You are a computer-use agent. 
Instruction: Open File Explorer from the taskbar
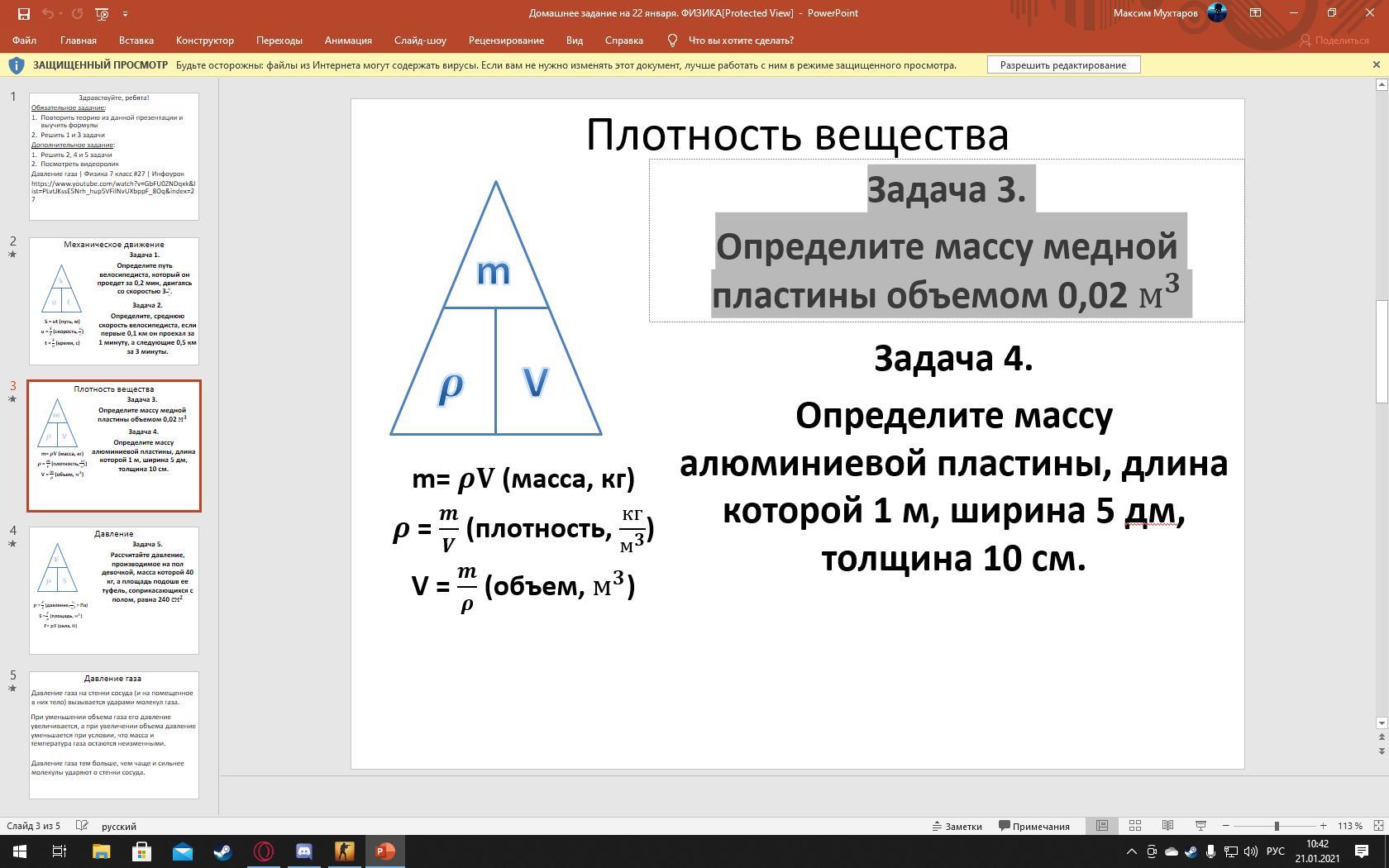101,851
